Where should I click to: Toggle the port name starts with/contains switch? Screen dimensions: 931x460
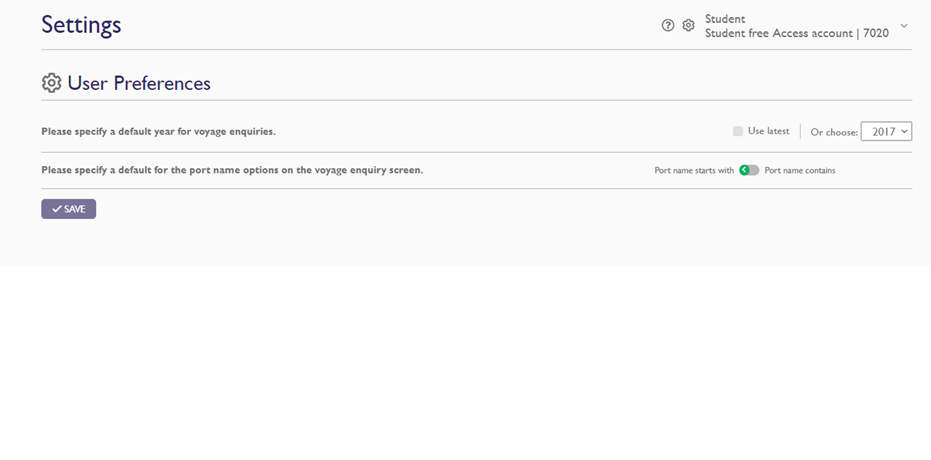coord(749,170)
